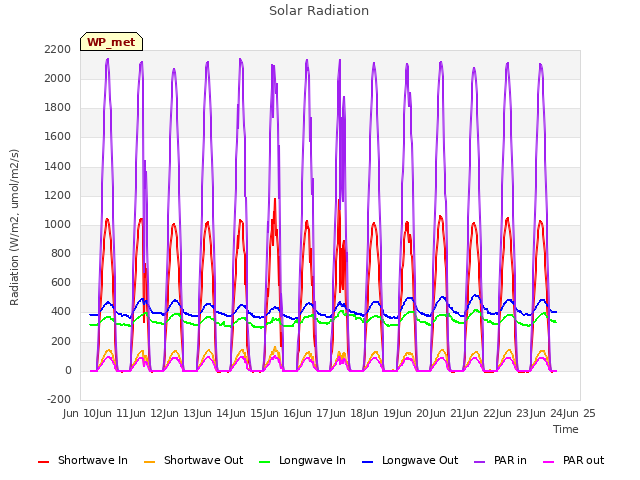Click the orange Shortwave Out legend swatch
The width and height of the screenshot is (640, 480).
tap(150, 462)
